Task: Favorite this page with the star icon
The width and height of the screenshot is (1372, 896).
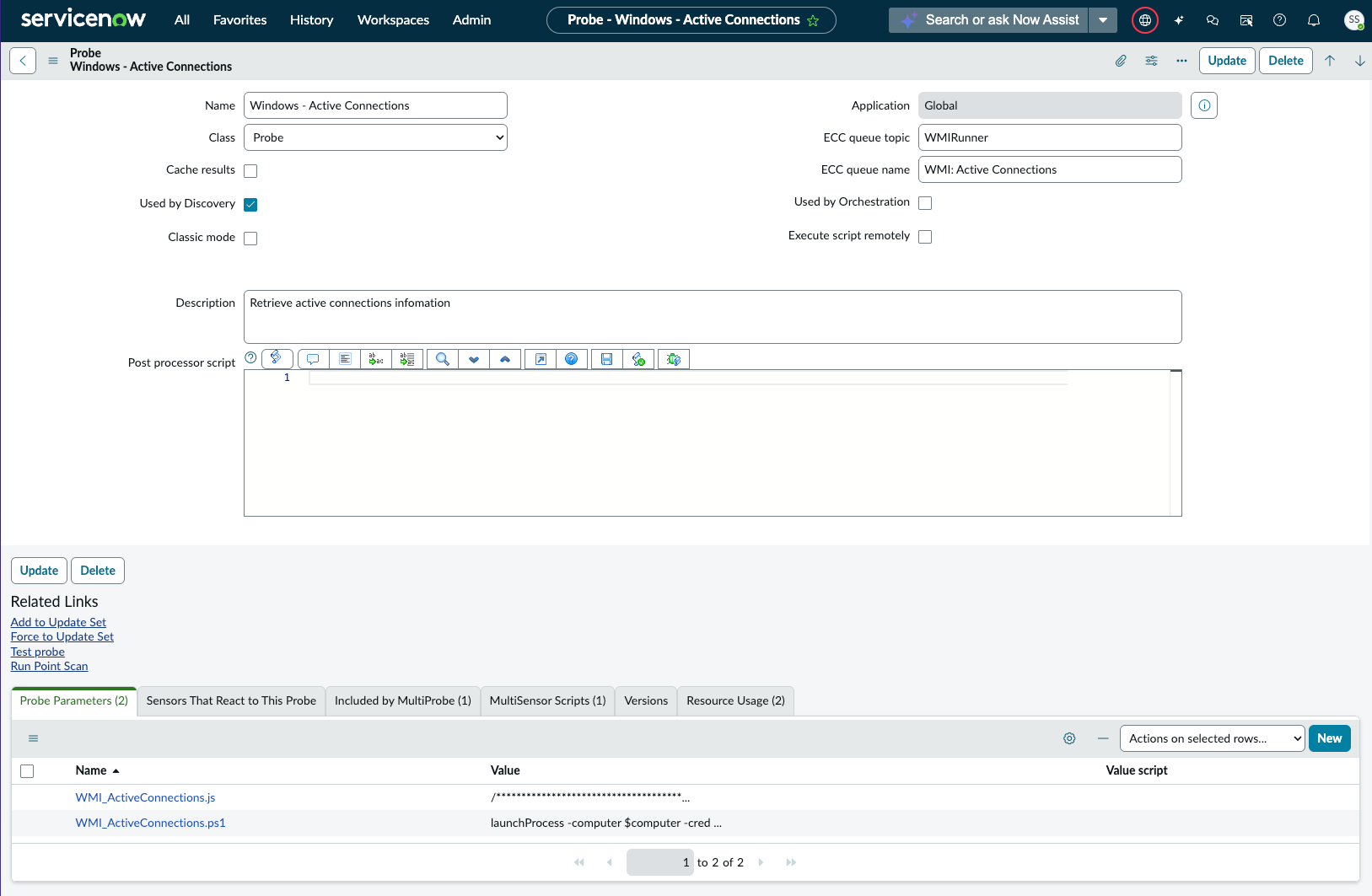Action: pyautogui.click(x=813, y=20)
